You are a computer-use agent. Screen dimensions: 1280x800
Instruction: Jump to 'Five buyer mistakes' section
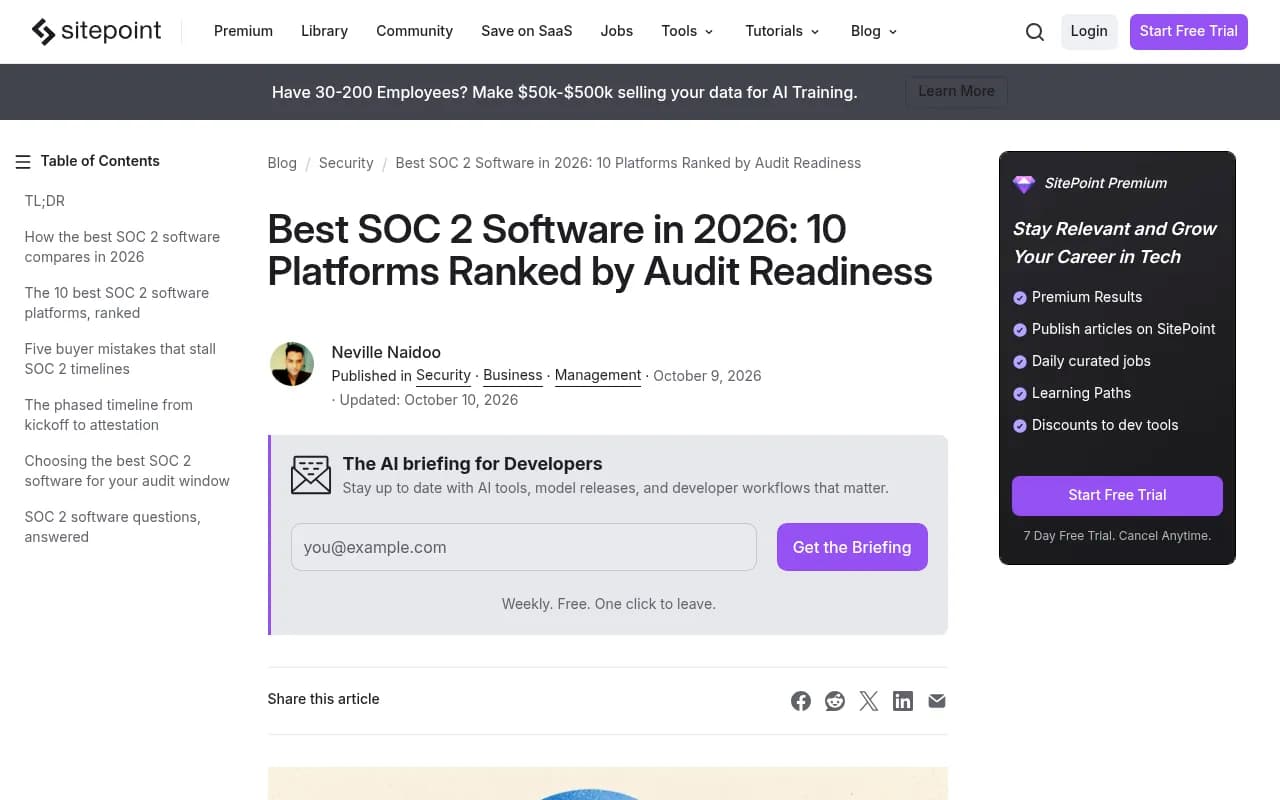pos(120,359)
